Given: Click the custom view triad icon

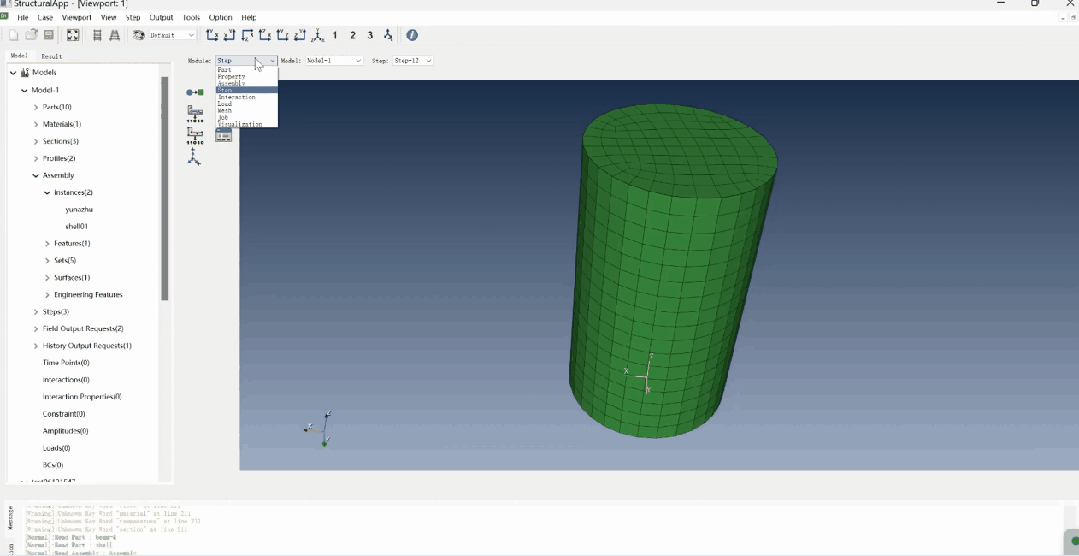Looking at the screenshot, I should (x=388, y=35).
